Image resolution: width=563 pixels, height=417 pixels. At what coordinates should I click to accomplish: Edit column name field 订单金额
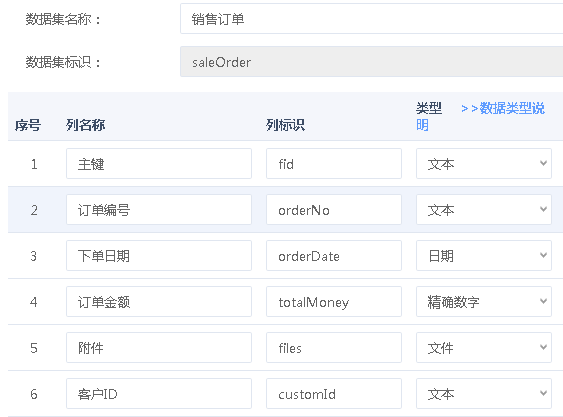click(159, 302)
